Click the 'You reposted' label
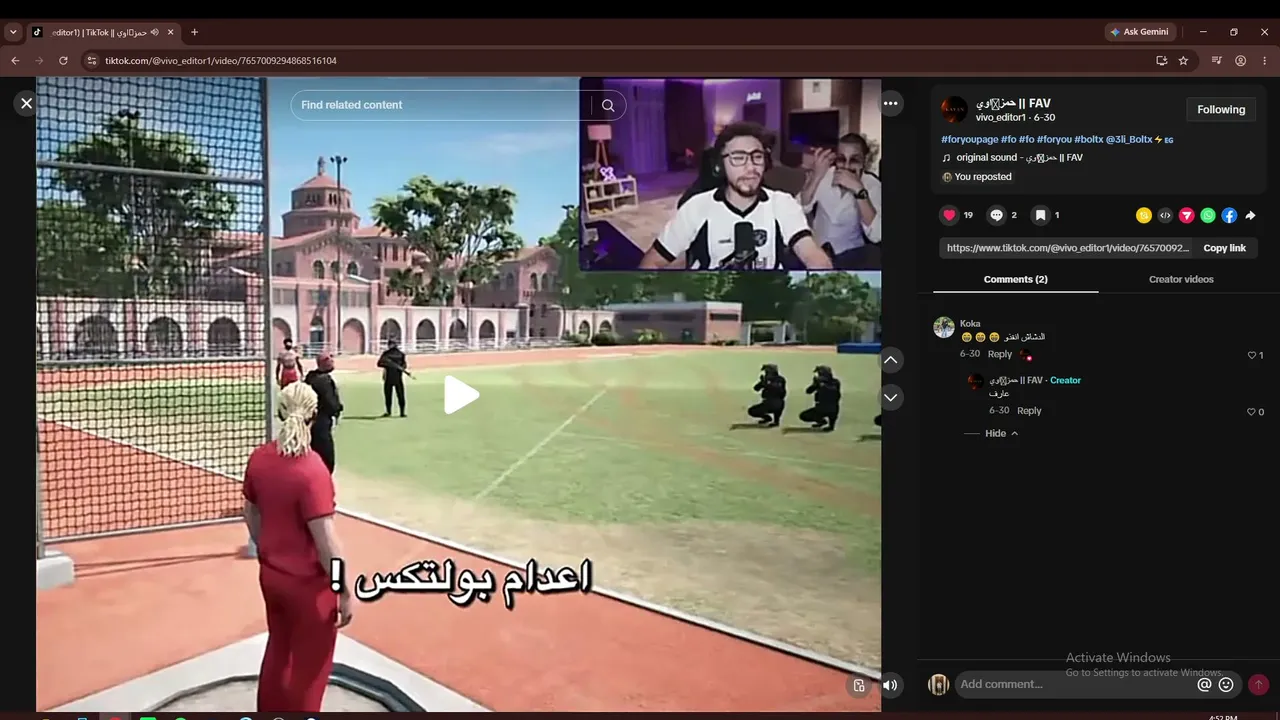This screenshot has height=720, width=1280. [983, 177]
